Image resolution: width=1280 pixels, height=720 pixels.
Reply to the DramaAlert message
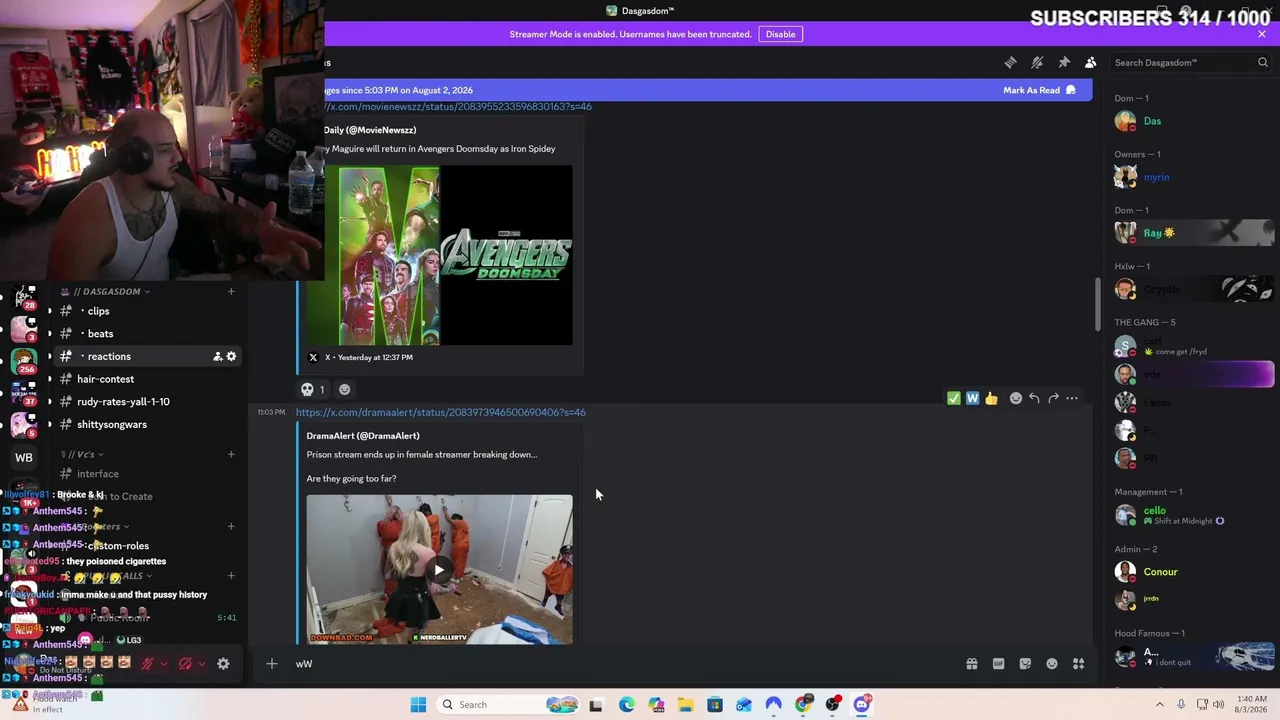1034,398
